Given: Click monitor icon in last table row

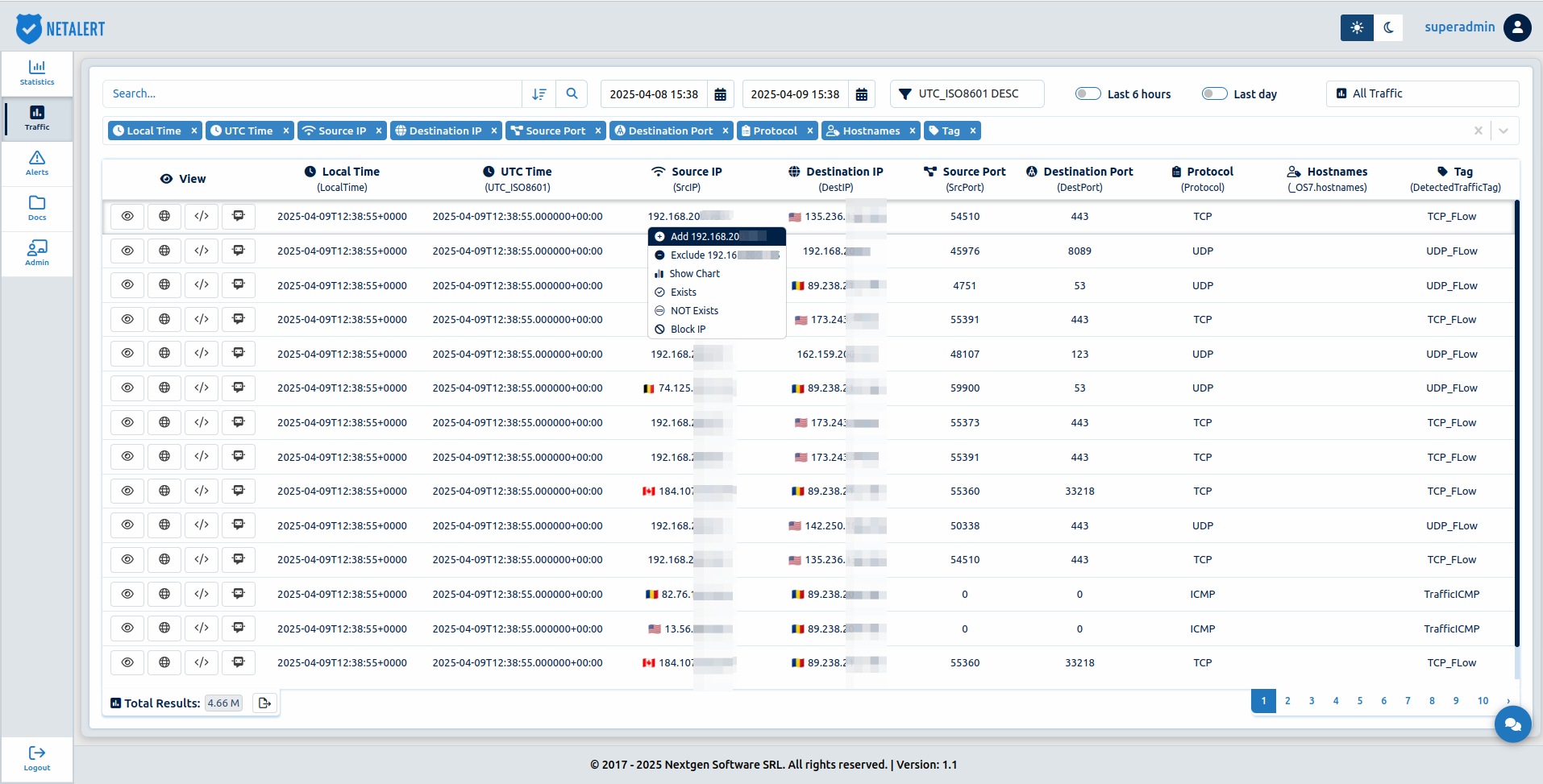Looking at the screenshot, I should click(x=239, y=662).
